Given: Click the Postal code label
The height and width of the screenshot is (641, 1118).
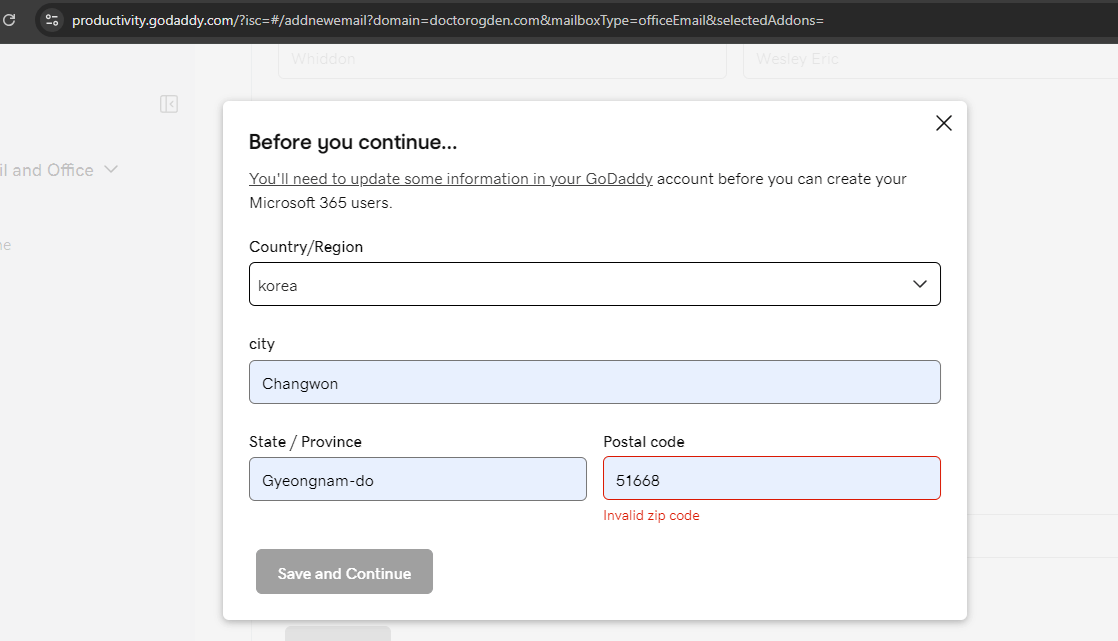Looking at the screenshot, I should coord(643,442).
